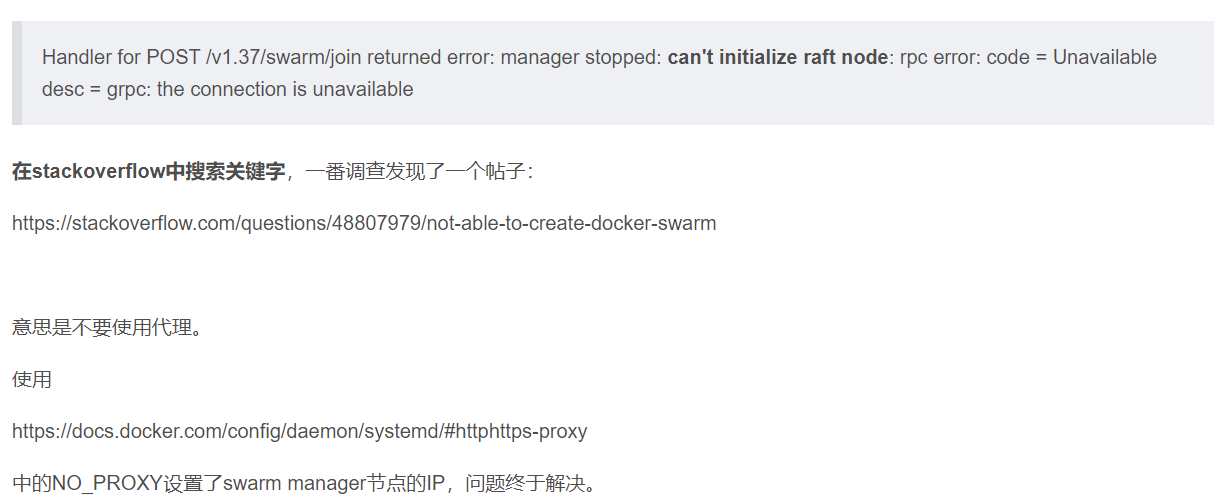This screenshot has height=500, width=1224.
Task: Click "not-able-to-create-docker-swarm" in the URL
Action: point(570,223)
